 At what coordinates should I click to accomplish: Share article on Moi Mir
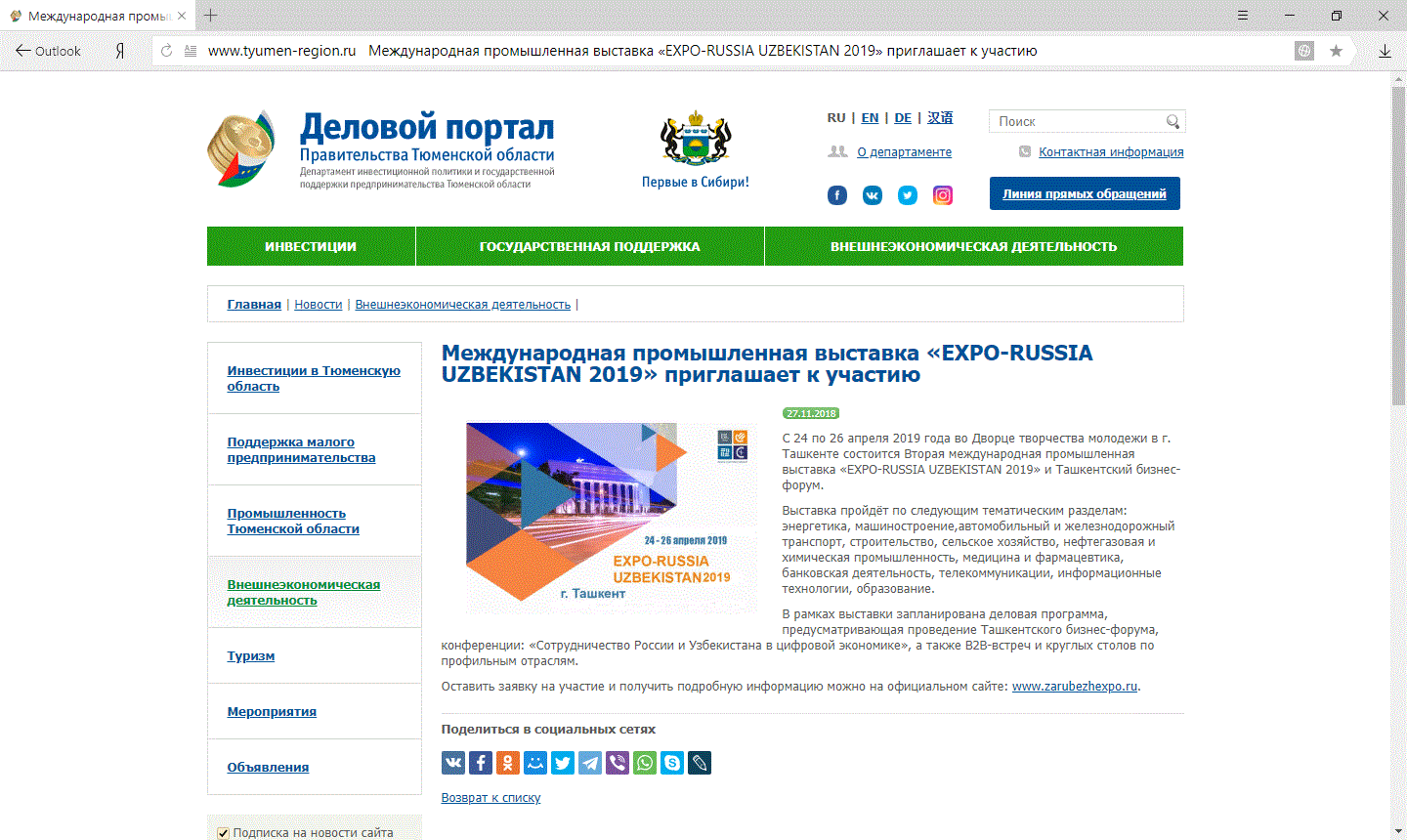(x=535, y=763)
